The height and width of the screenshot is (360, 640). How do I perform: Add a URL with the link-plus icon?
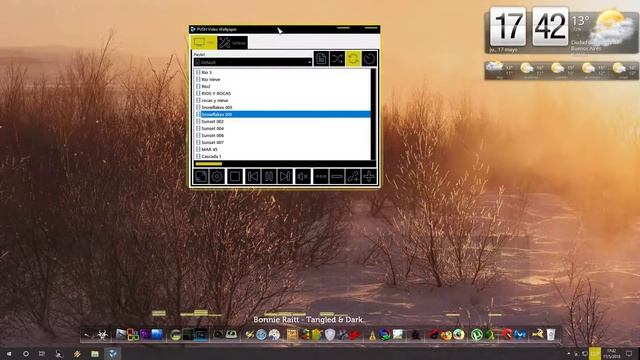coord(353,177)
